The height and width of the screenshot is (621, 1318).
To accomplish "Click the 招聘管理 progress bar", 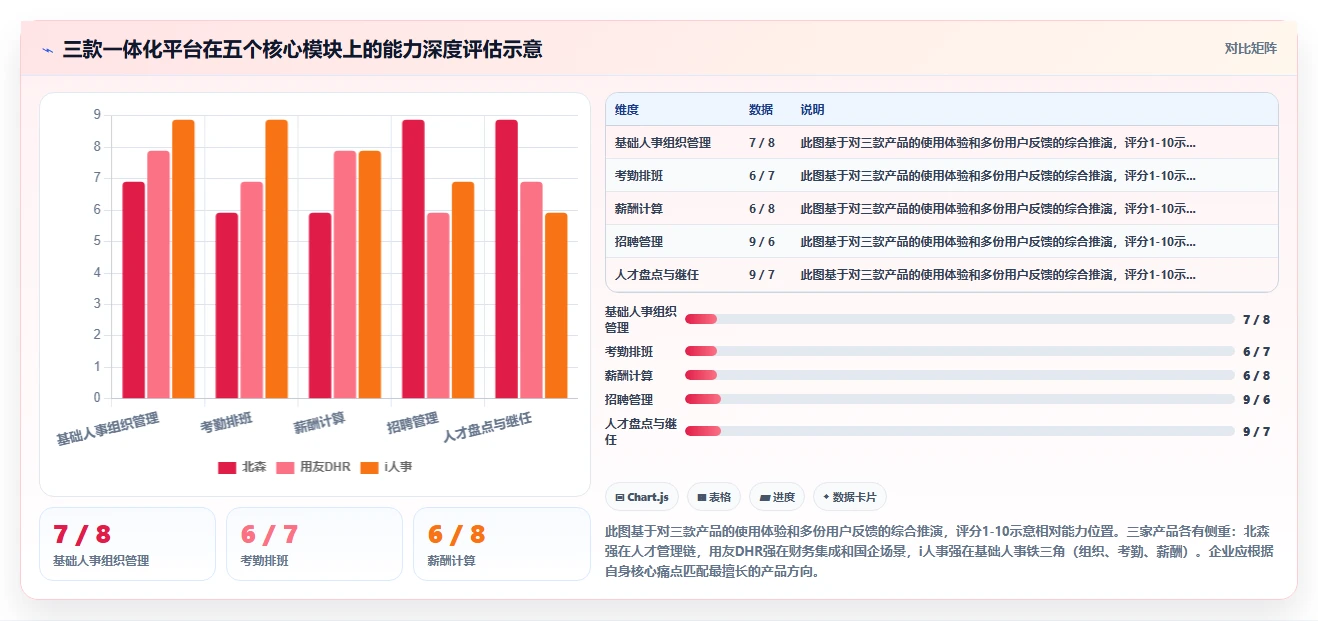I will pyautogui.click(x=960, y=399).
